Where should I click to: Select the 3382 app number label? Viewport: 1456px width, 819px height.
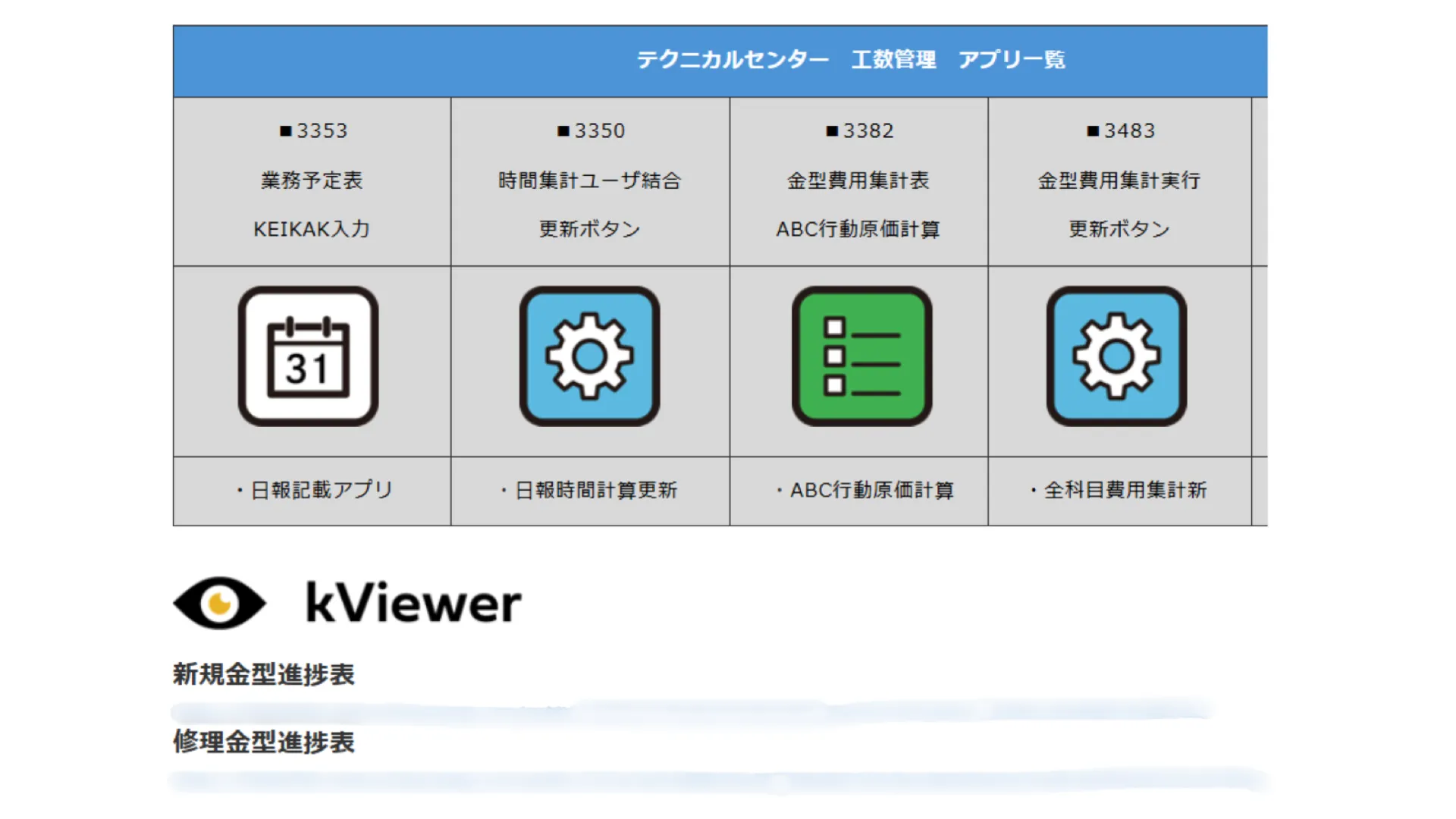point(860,131)
